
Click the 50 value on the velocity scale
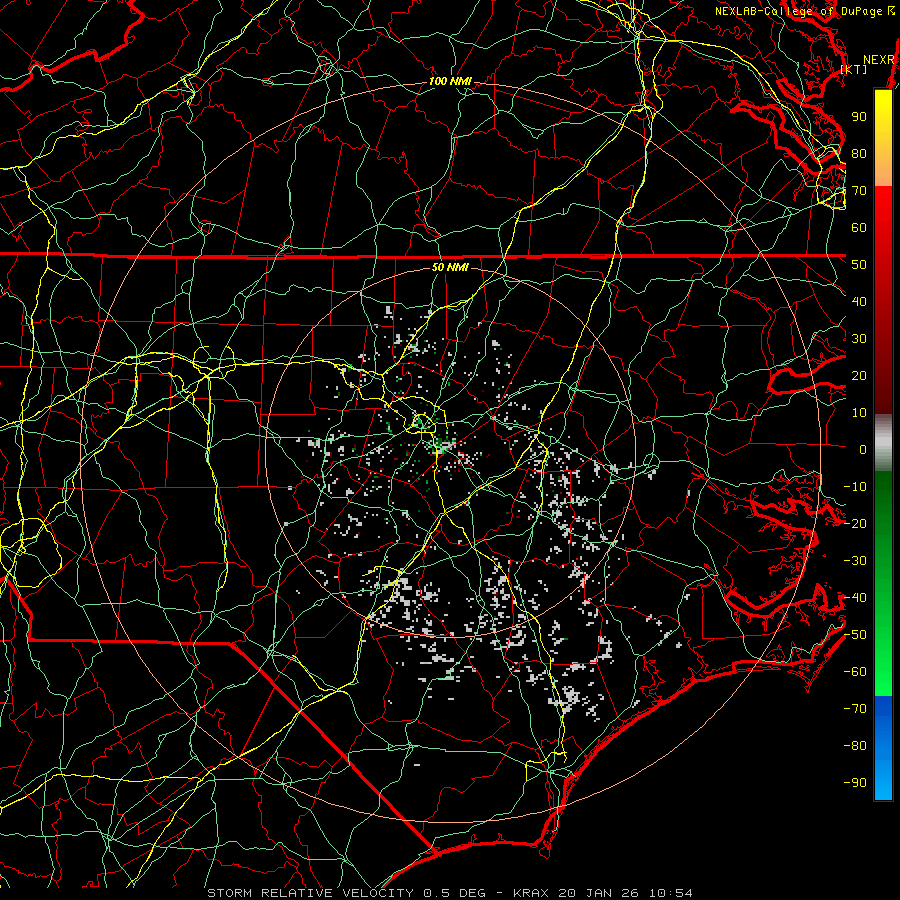[x=859, y=265]
